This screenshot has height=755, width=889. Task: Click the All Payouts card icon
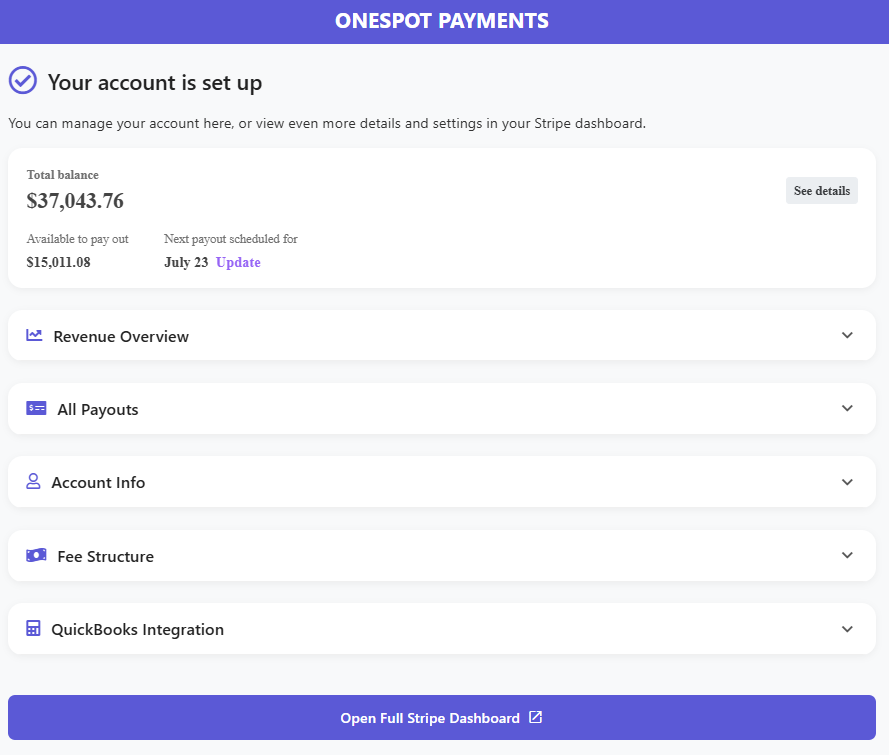point(36,408)
